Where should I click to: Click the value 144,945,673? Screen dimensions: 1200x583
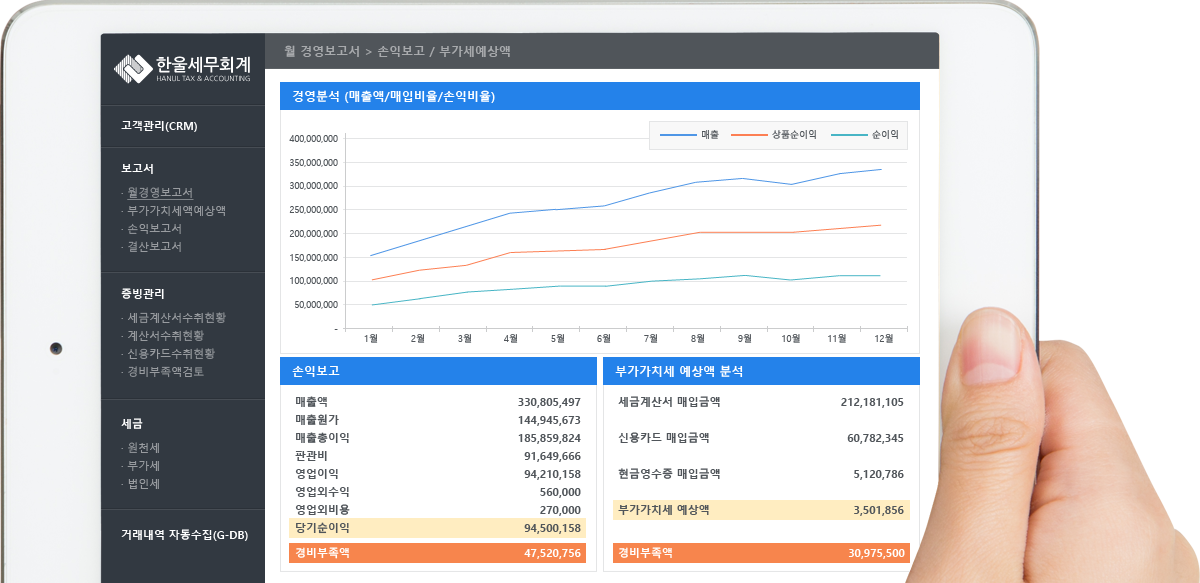[549, 420]
